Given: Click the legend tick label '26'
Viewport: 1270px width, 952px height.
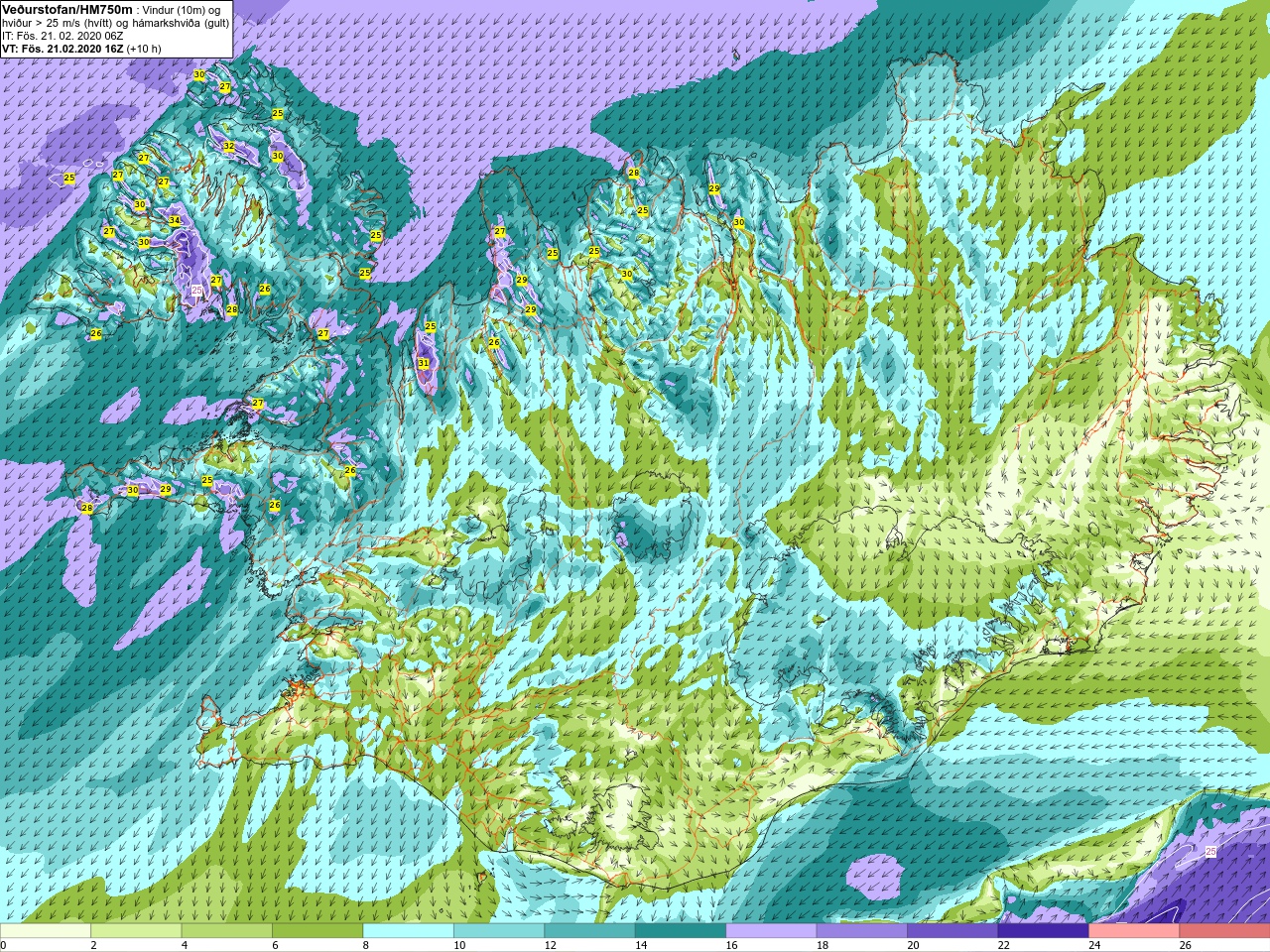Looking at the screenshot, I should [1185, 946].
